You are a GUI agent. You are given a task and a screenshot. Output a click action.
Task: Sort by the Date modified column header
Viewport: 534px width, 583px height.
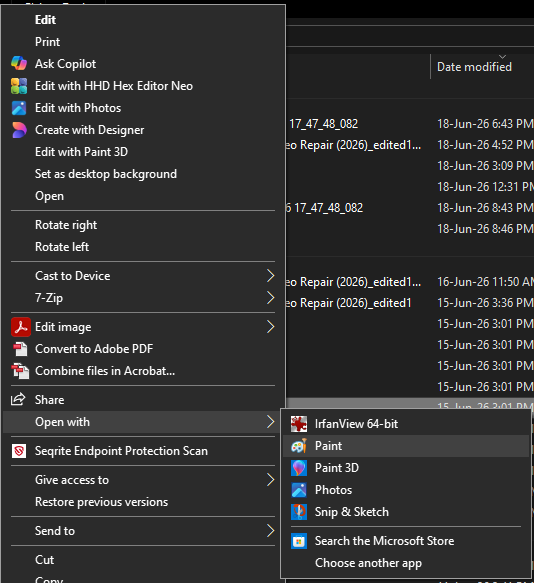(x=474, y=67)
